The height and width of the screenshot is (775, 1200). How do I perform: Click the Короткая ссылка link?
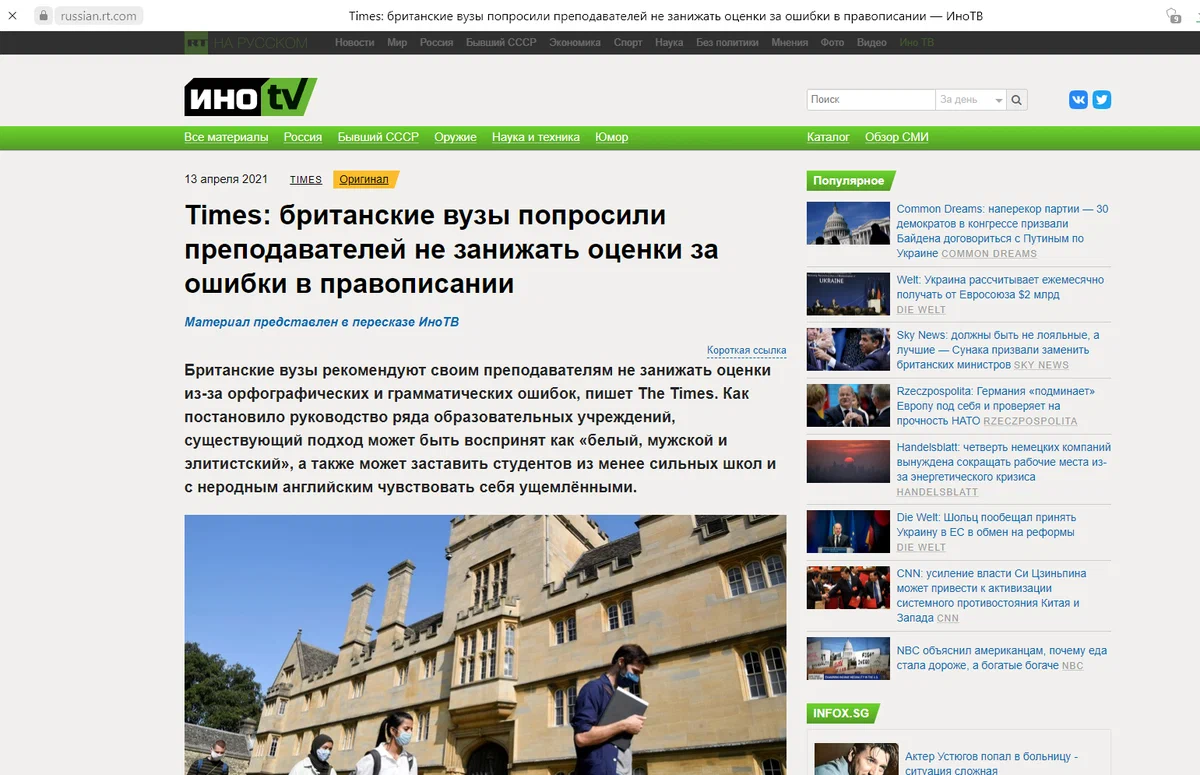[746, 351]
